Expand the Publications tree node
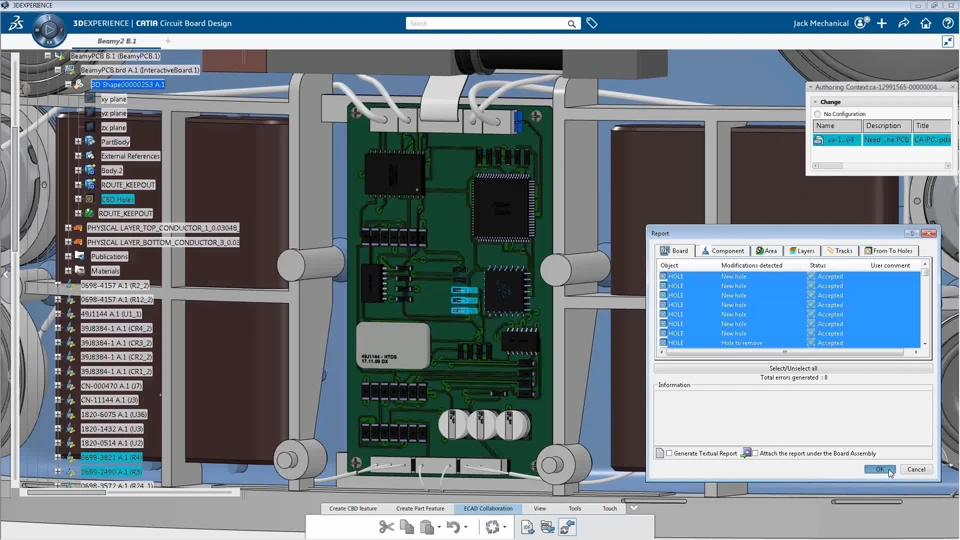This screenshot has height=540, width=960. click(68, 257)
